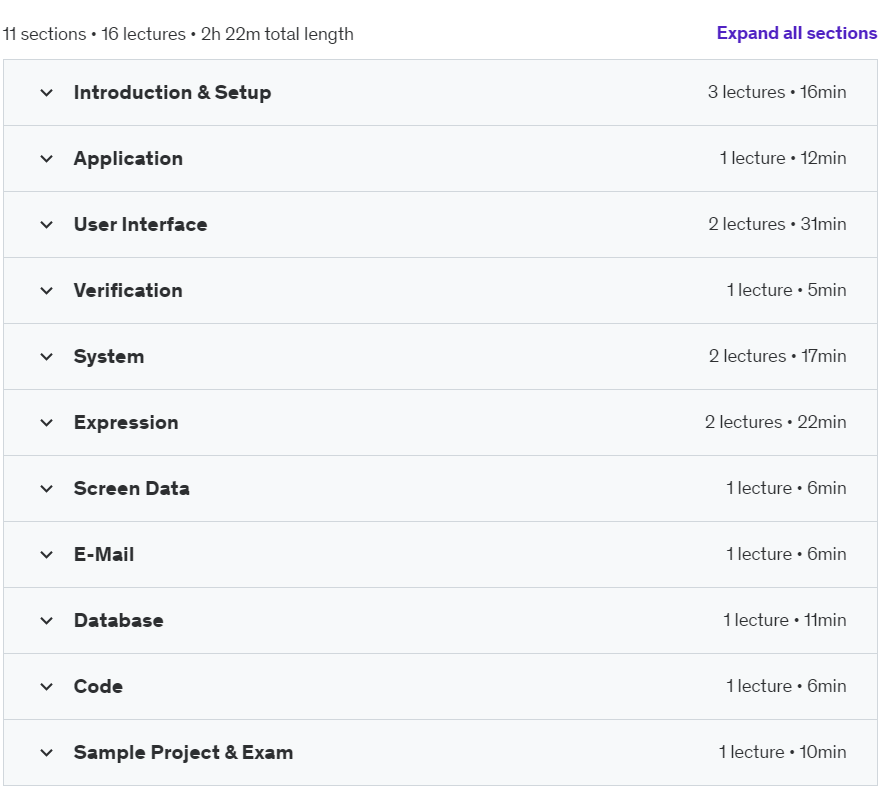882x791 pixels.
Task: Expand the Expression section chevron
Action: pyautogui.click(x=47, y=423)
